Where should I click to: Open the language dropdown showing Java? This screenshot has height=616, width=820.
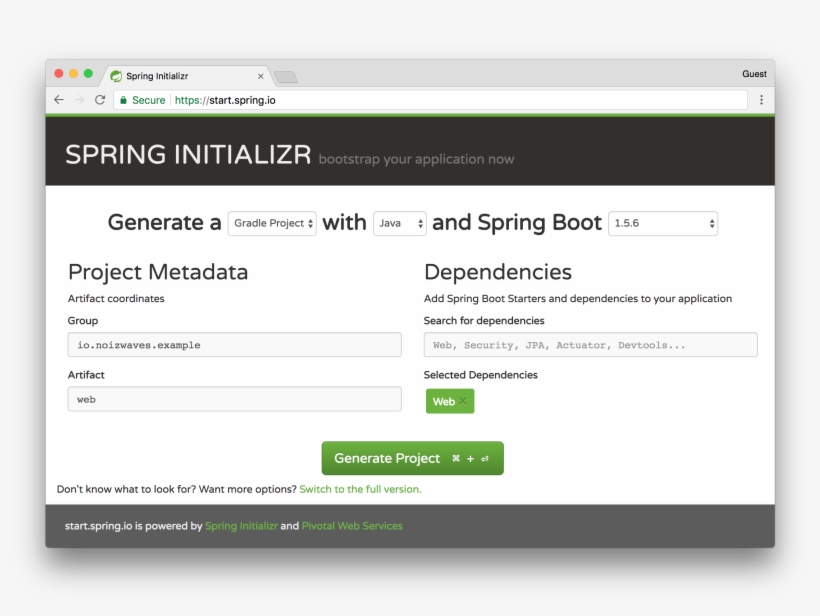(x=399, y=223)
